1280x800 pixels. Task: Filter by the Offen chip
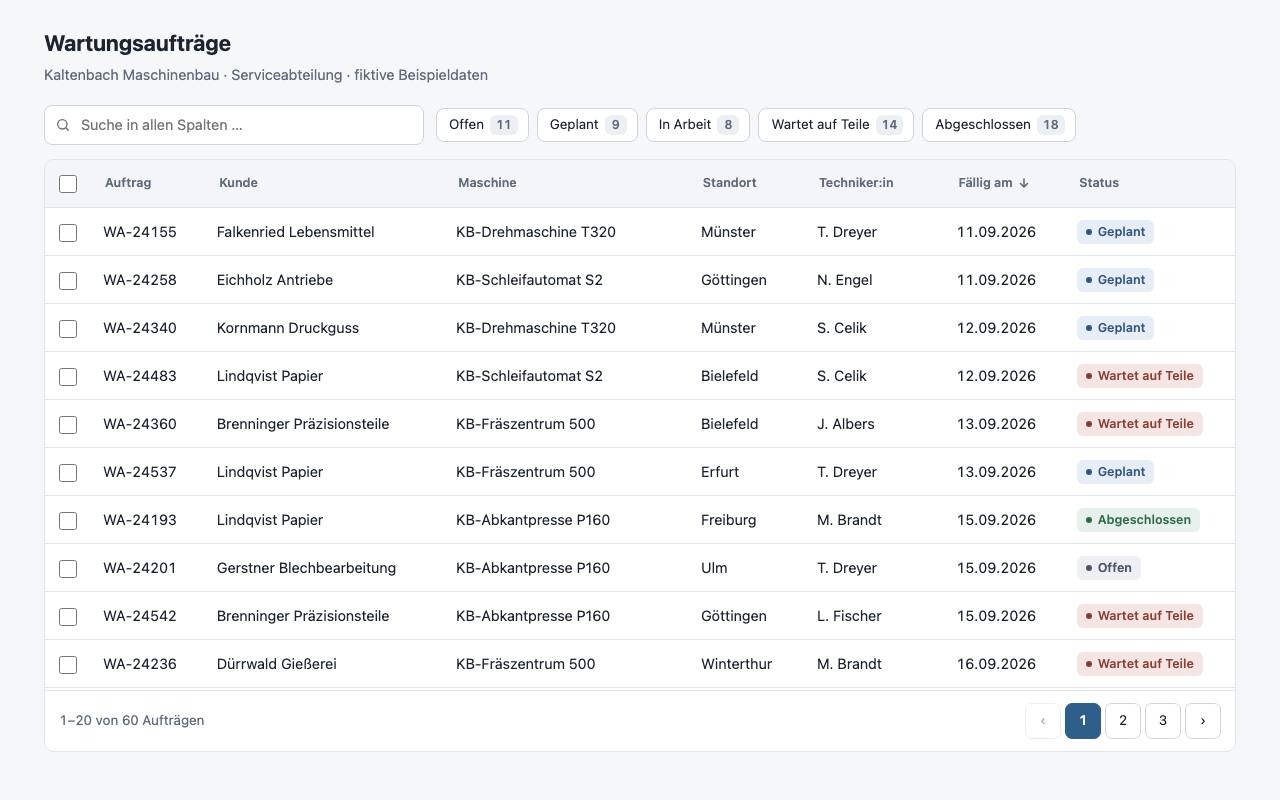point(482,125)
